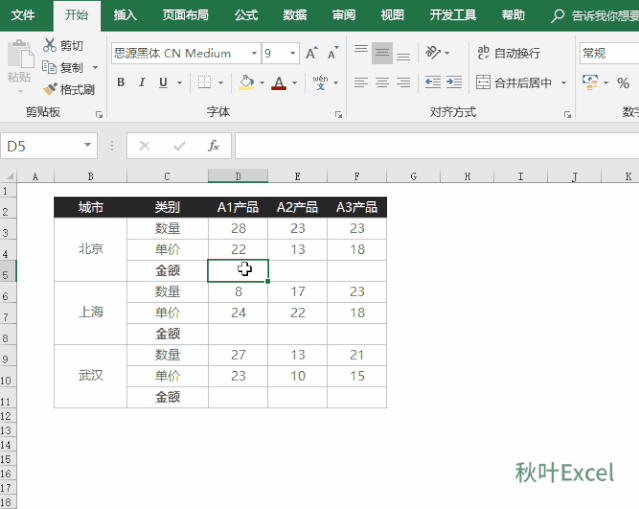Screen dimensions: 639x509
Task: Expand merge and center options arrow
Action: 564,83
